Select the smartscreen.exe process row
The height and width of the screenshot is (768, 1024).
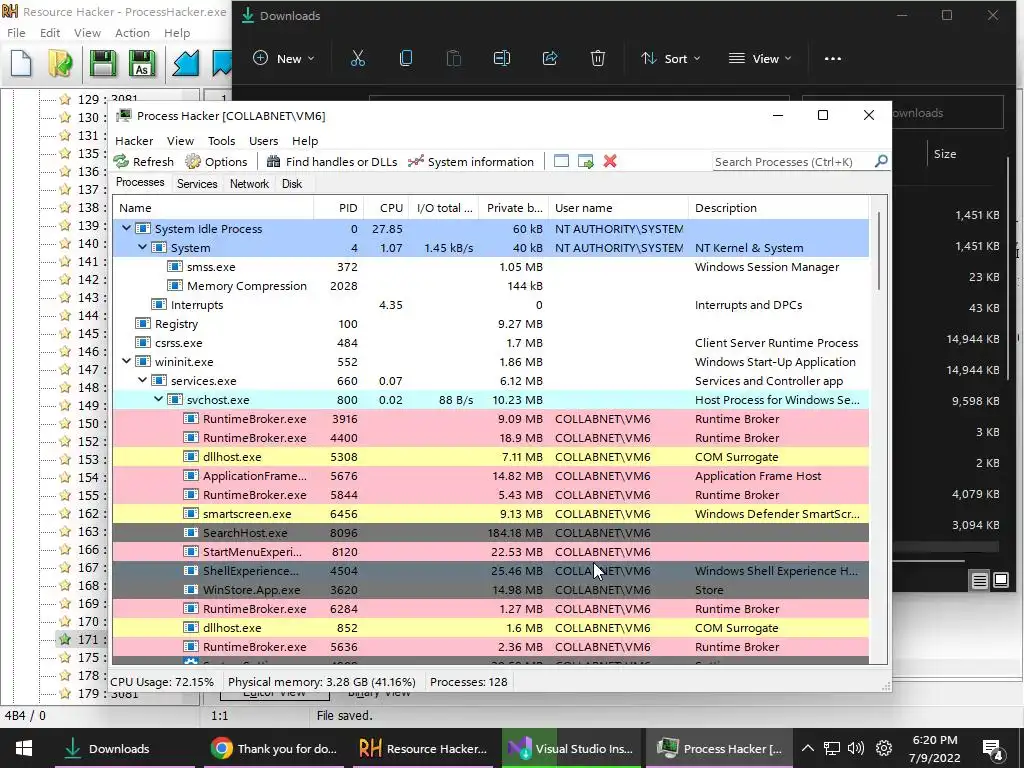tap(490, 513)
